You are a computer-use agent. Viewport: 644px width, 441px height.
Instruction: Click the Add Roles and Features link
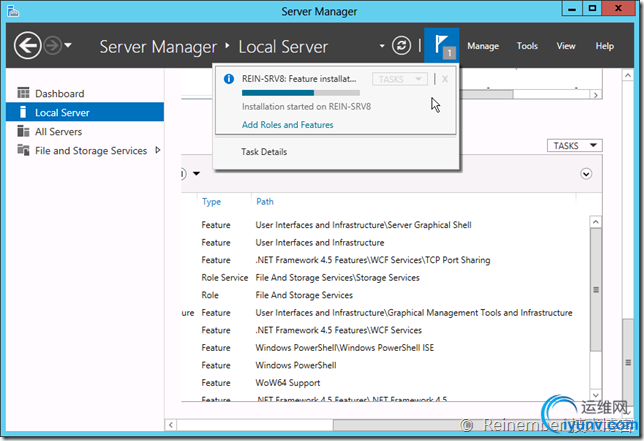(x=288, y=125)
